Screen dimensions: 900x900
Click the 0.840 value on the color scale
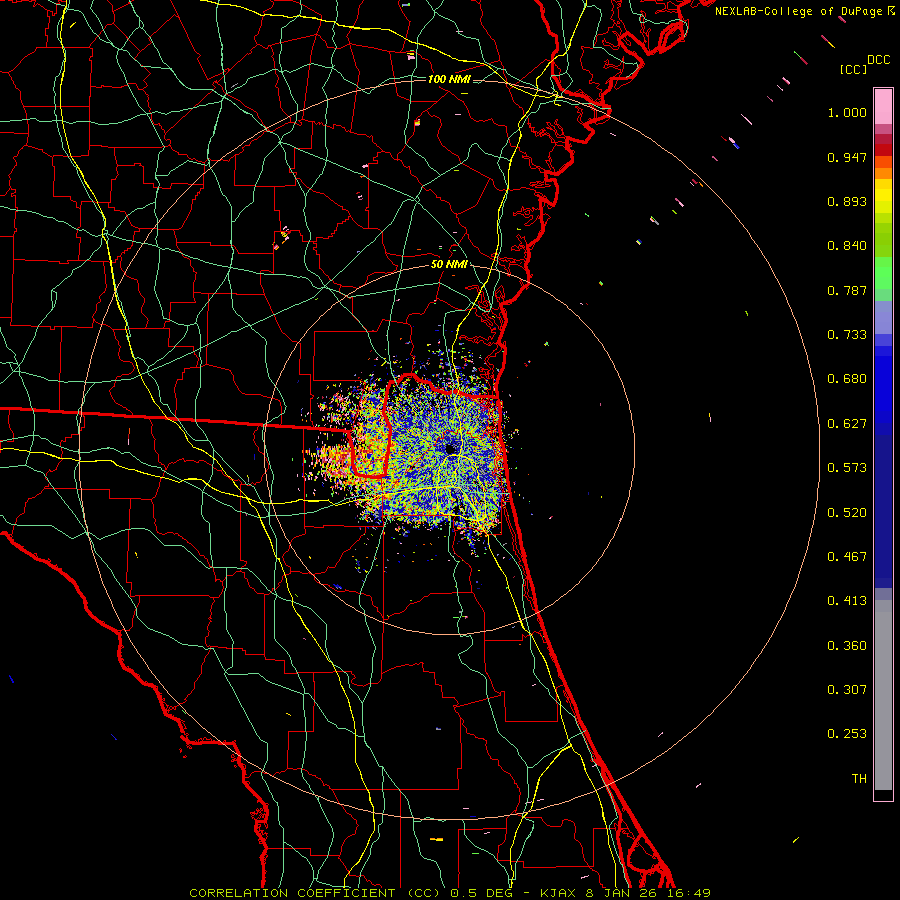point(847,246)
